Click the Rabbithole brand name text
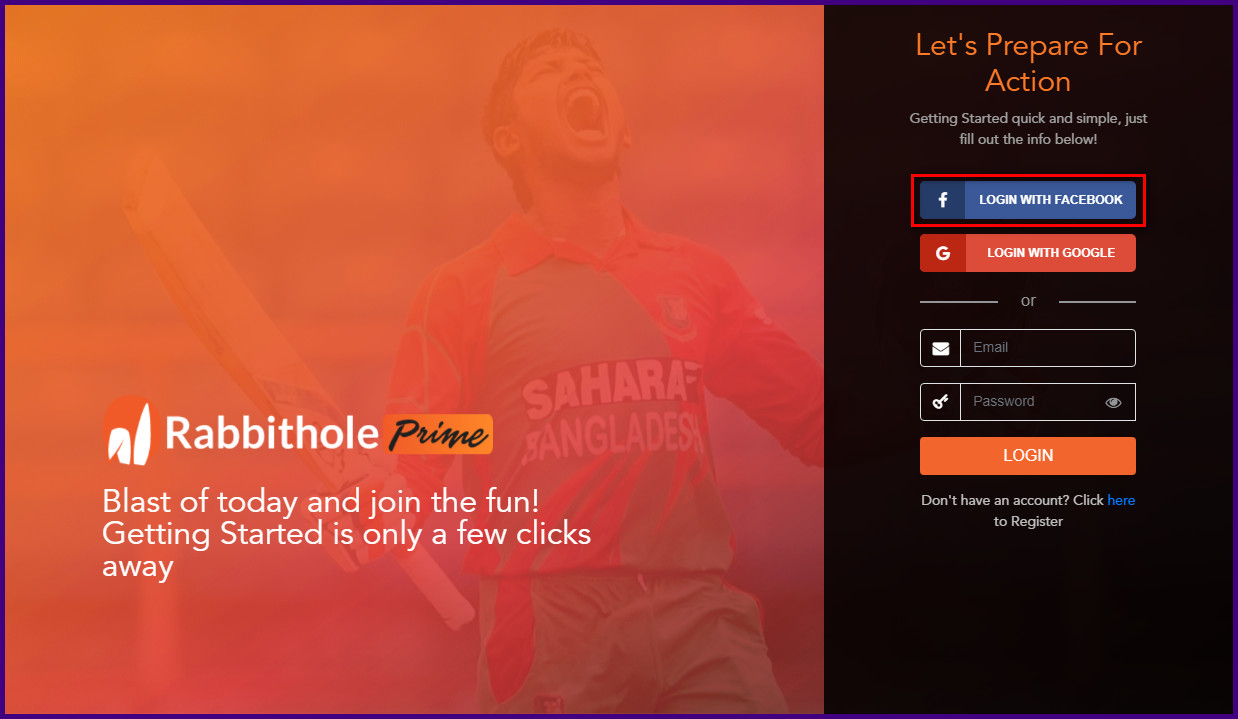 pyautogui.click(x=272, y=432)
